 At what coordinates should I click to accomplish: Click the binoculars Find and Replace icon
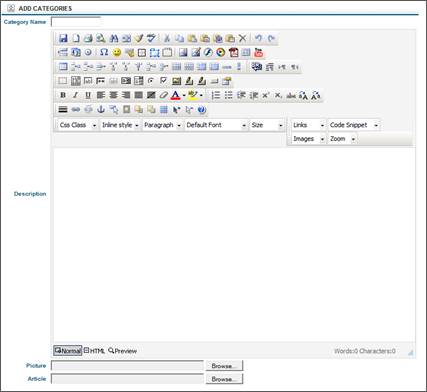[113, 38]
